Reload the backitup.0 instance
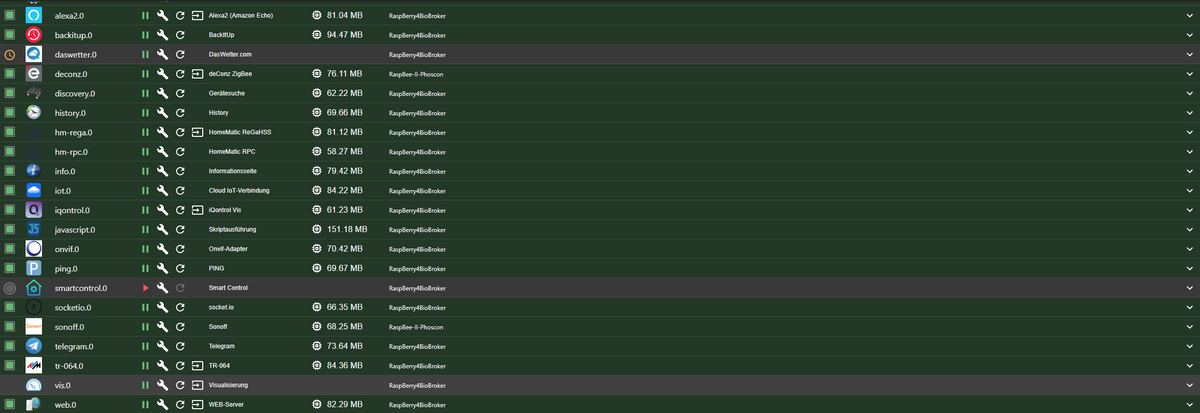This screenshot has width=1200, height=413. pyautogui.click(x=180, y=35)
